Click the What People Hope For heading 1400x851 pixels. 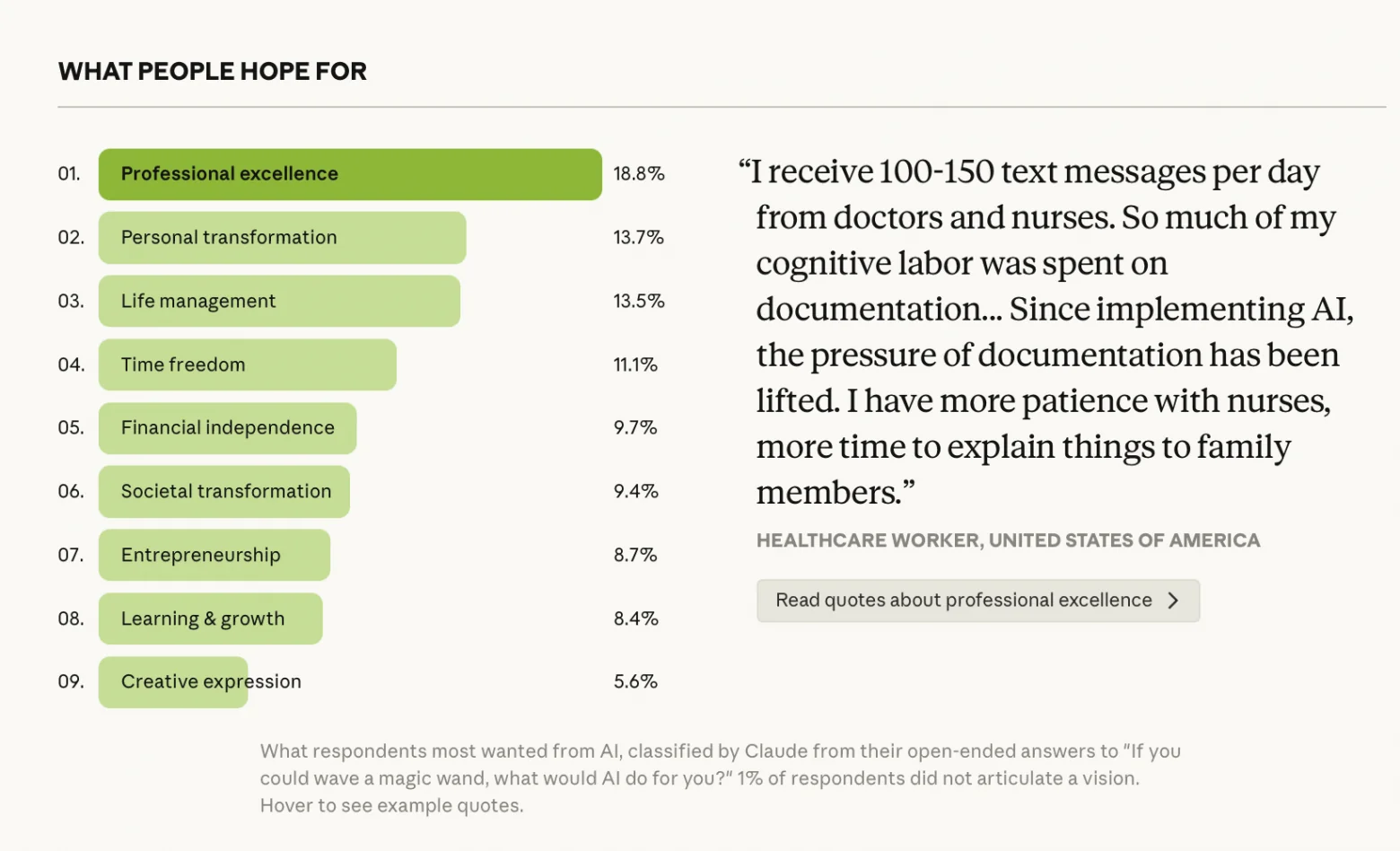pyautogui.click(x=213, y=72)
